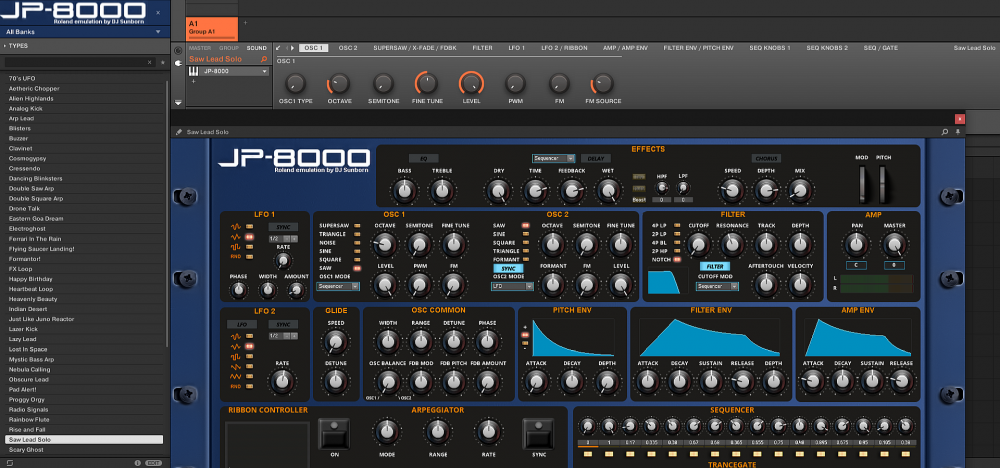
Task: Select the OSC 2 FORMANT waveform
Action: [x=525, y=260]
